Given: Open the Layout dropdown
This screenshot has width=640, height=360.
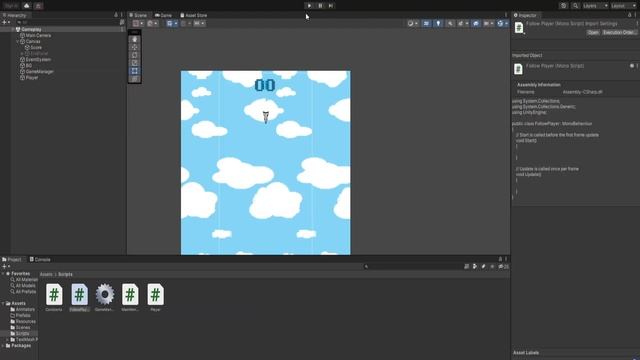Looking at the screenshot, I should [x=624, y=6].
